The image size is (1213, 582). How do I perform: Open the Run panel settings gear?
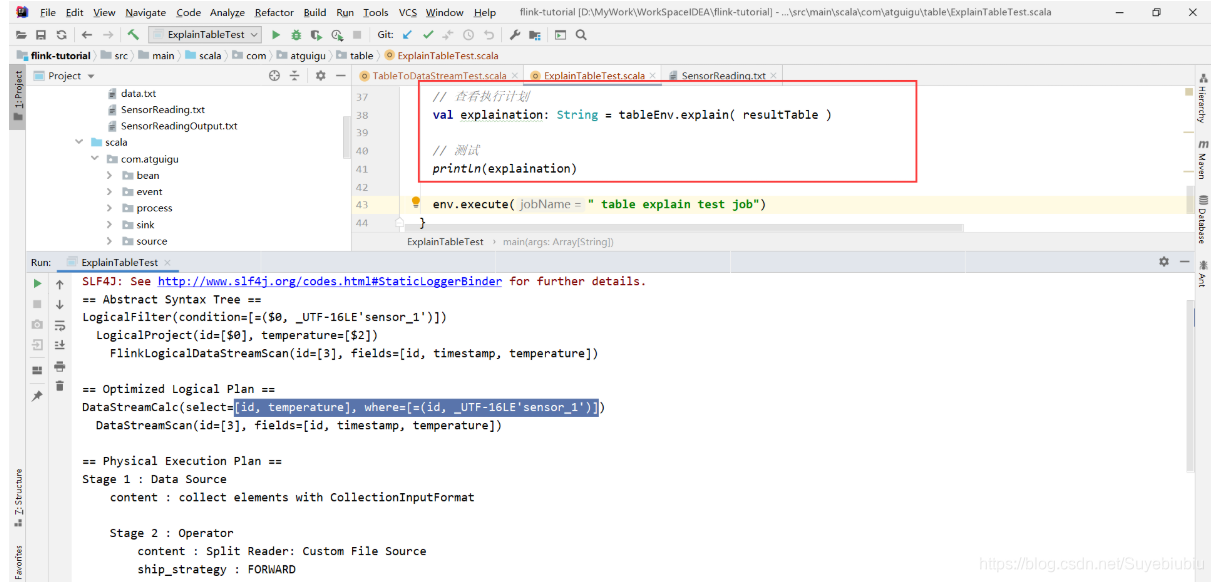click(1163, 261)
